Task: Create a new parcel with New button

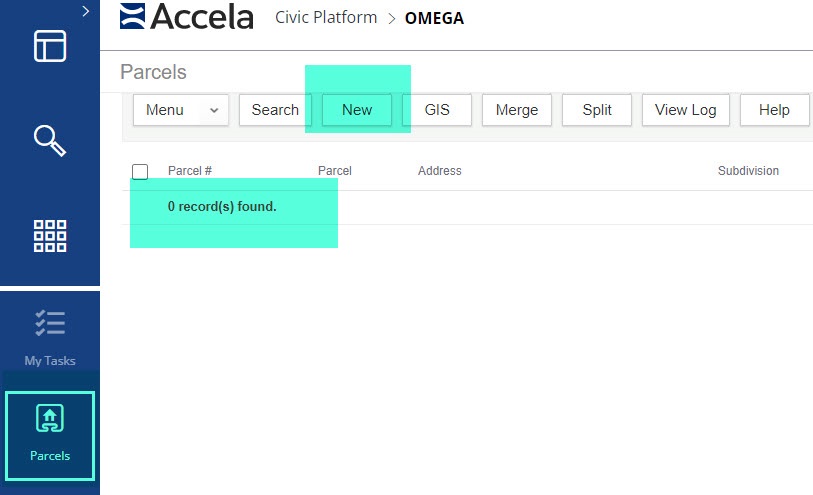Action: click(x=357, y=110)
